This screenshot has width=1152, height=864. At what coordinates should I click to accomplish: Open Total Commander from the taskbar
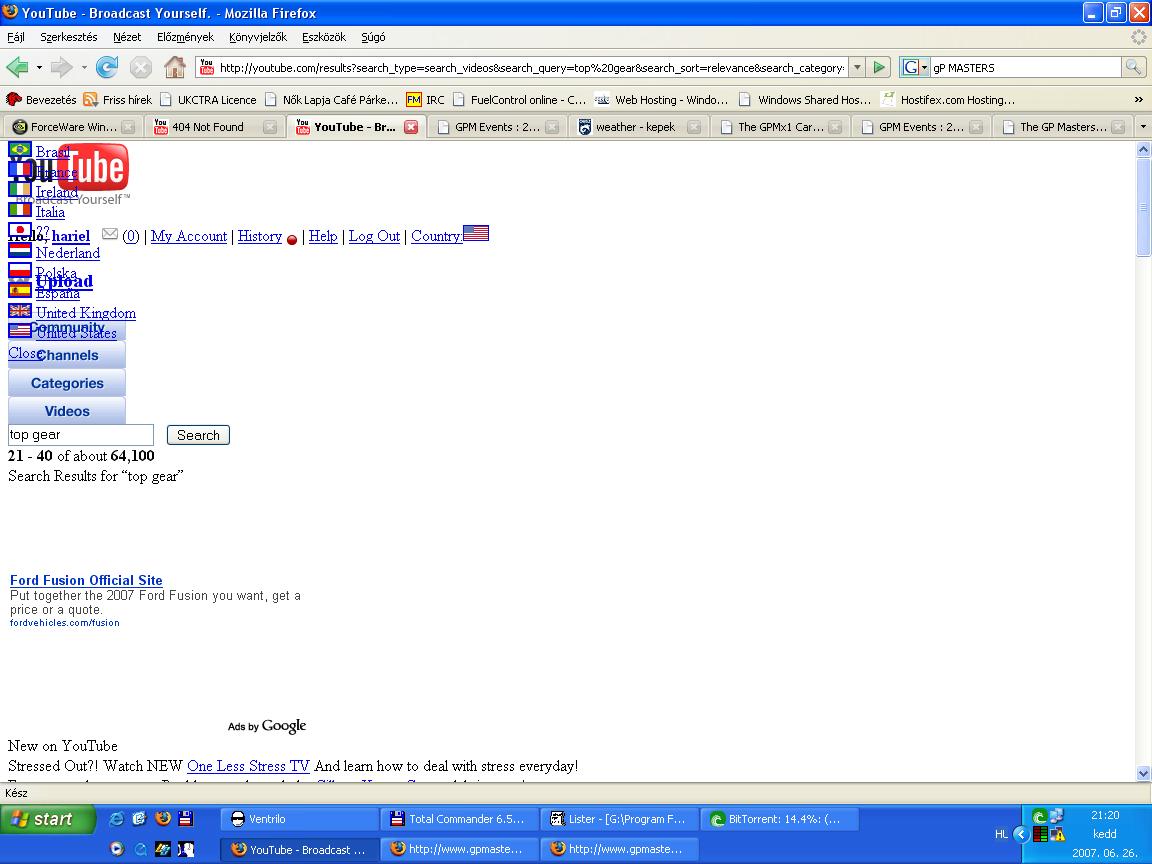click(x=459, y=818)
